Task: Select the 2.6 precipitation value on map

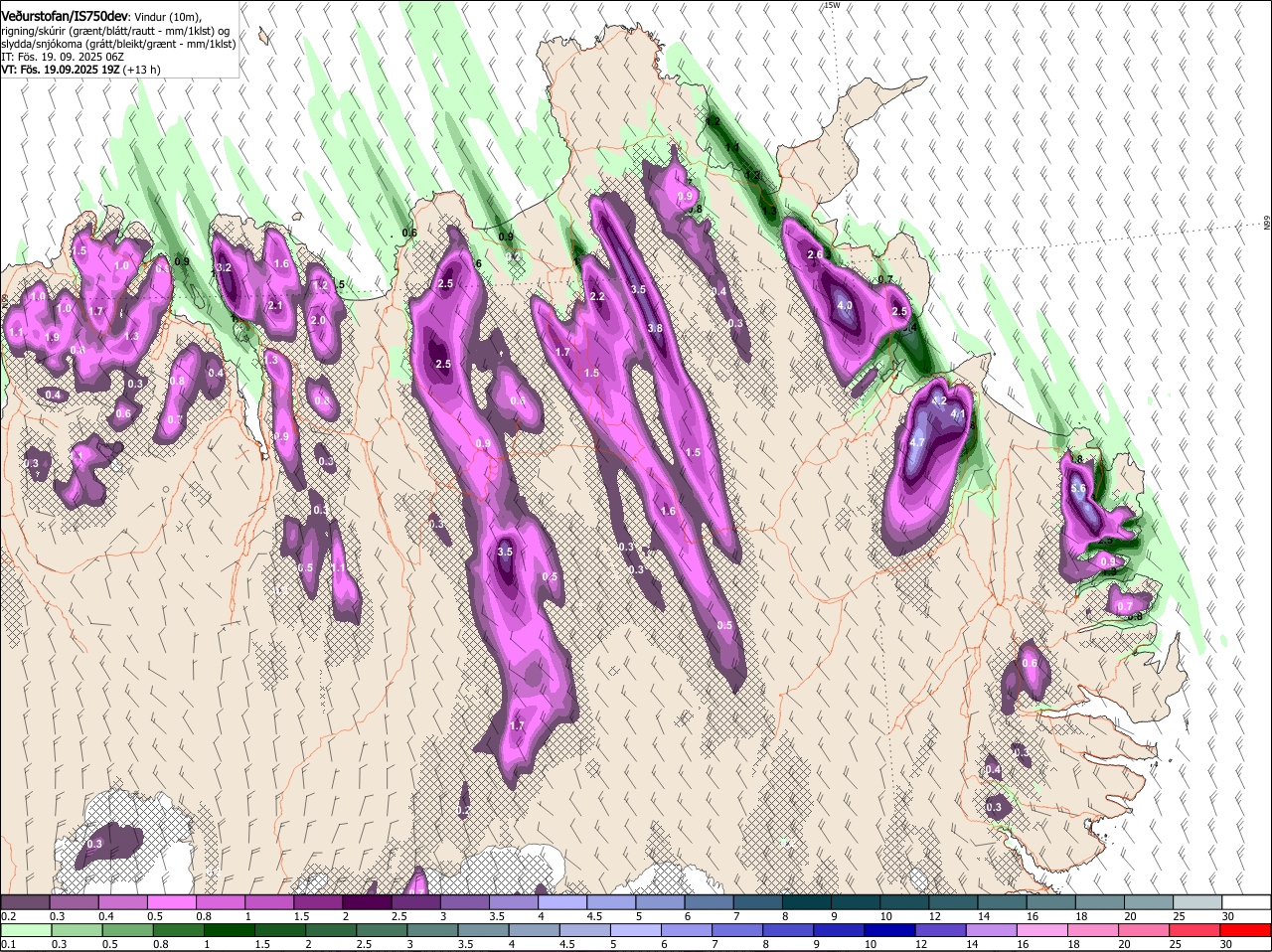Action: coord(815,254)
